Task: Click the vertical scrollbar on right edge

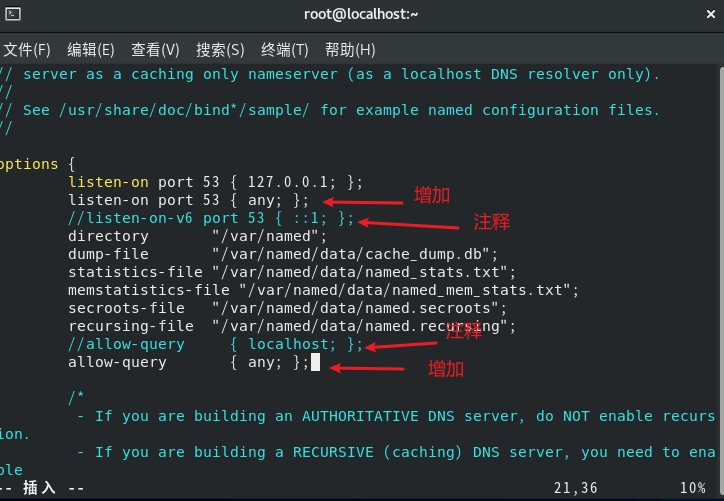Action: (x=721, y=272)
